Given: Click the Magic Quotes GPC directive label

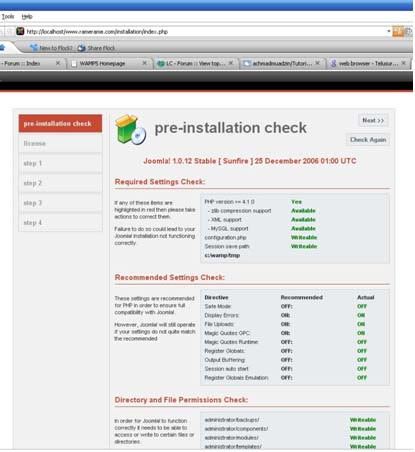Looking at the screenshot, I should 227,333.
